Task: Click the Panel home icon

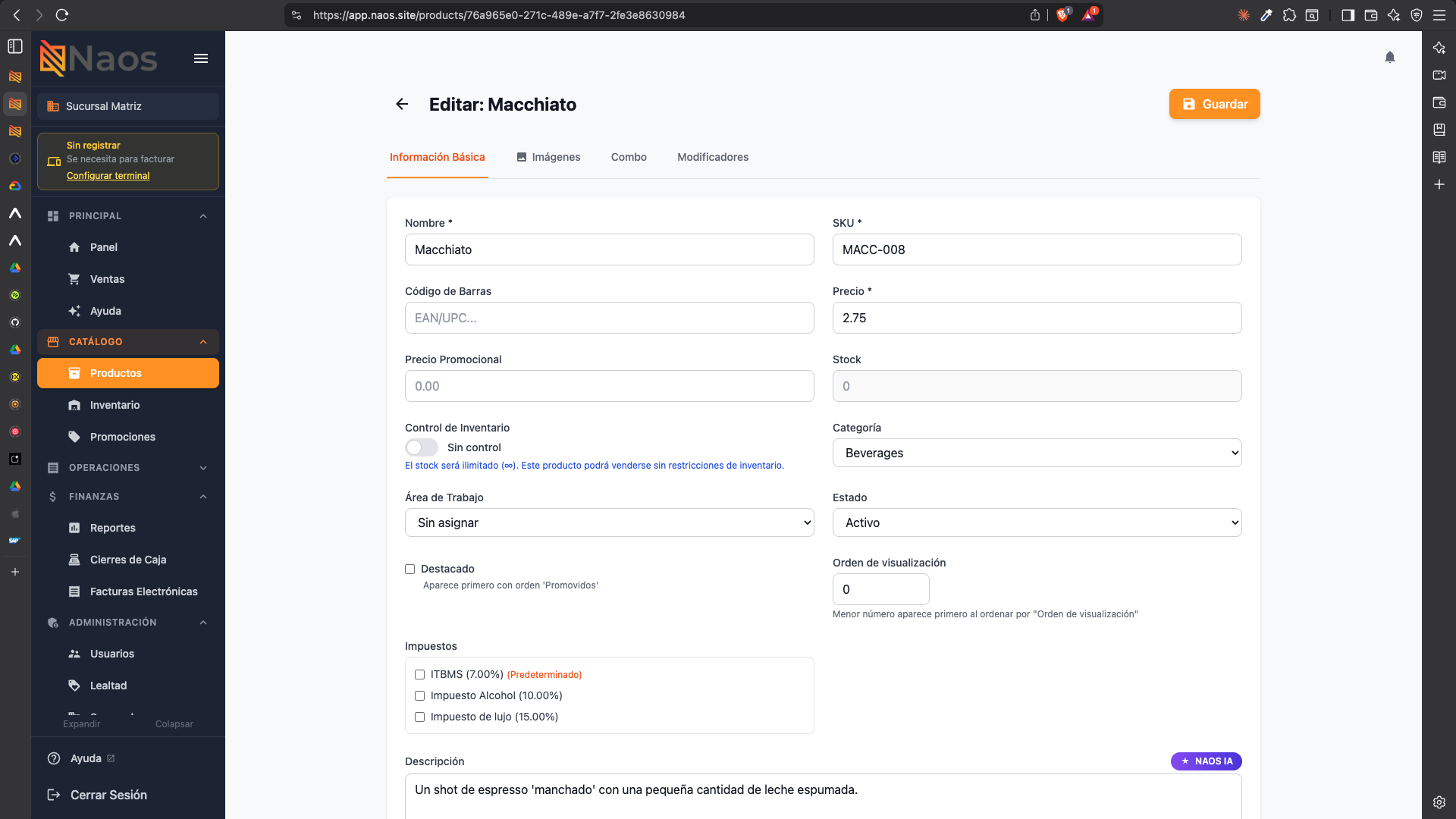Action: point(74,247)
